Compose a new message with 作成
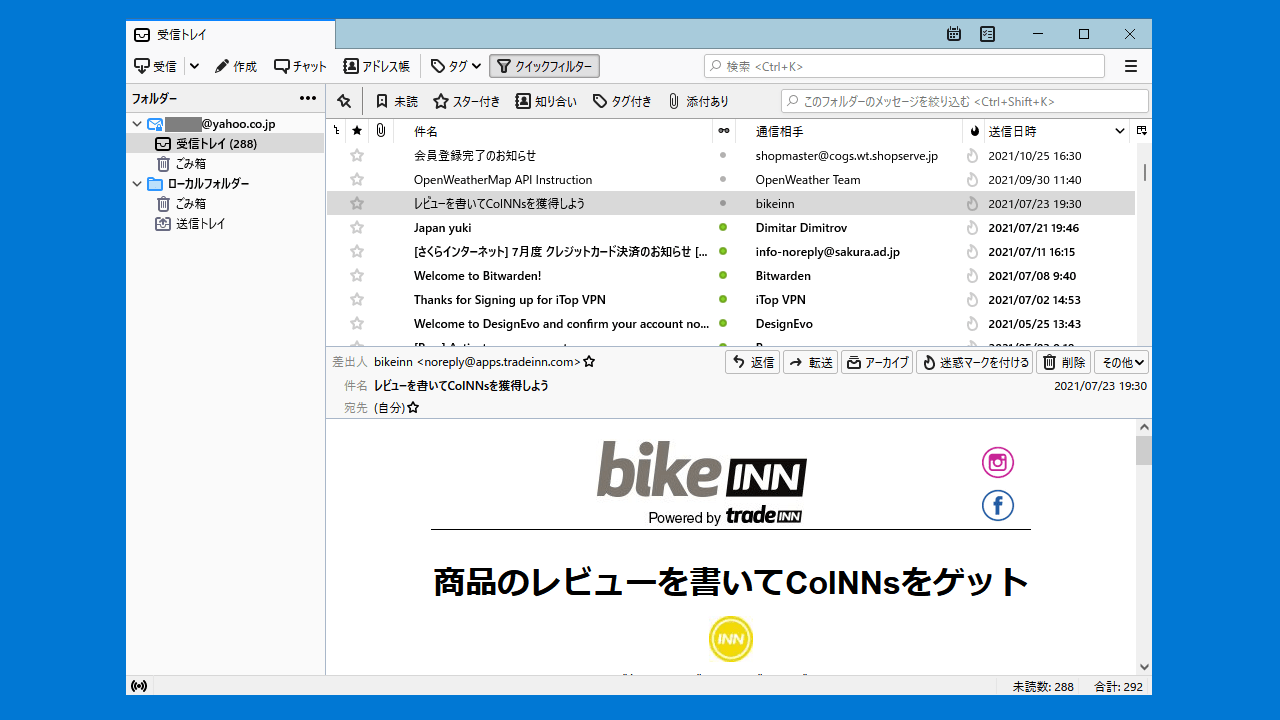The height and width of the screenshot is (720, 1280). pyautogui.click(x=236, y=66)
